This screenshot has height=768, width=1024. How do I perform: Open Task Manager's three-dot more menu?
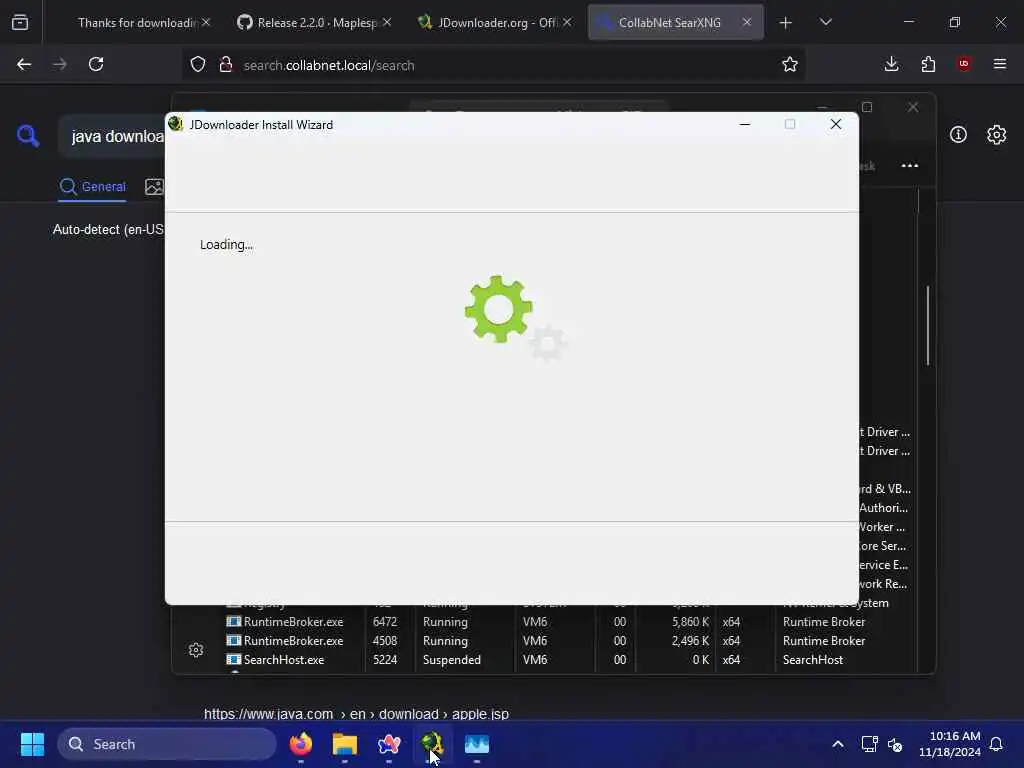coord(910,165)
